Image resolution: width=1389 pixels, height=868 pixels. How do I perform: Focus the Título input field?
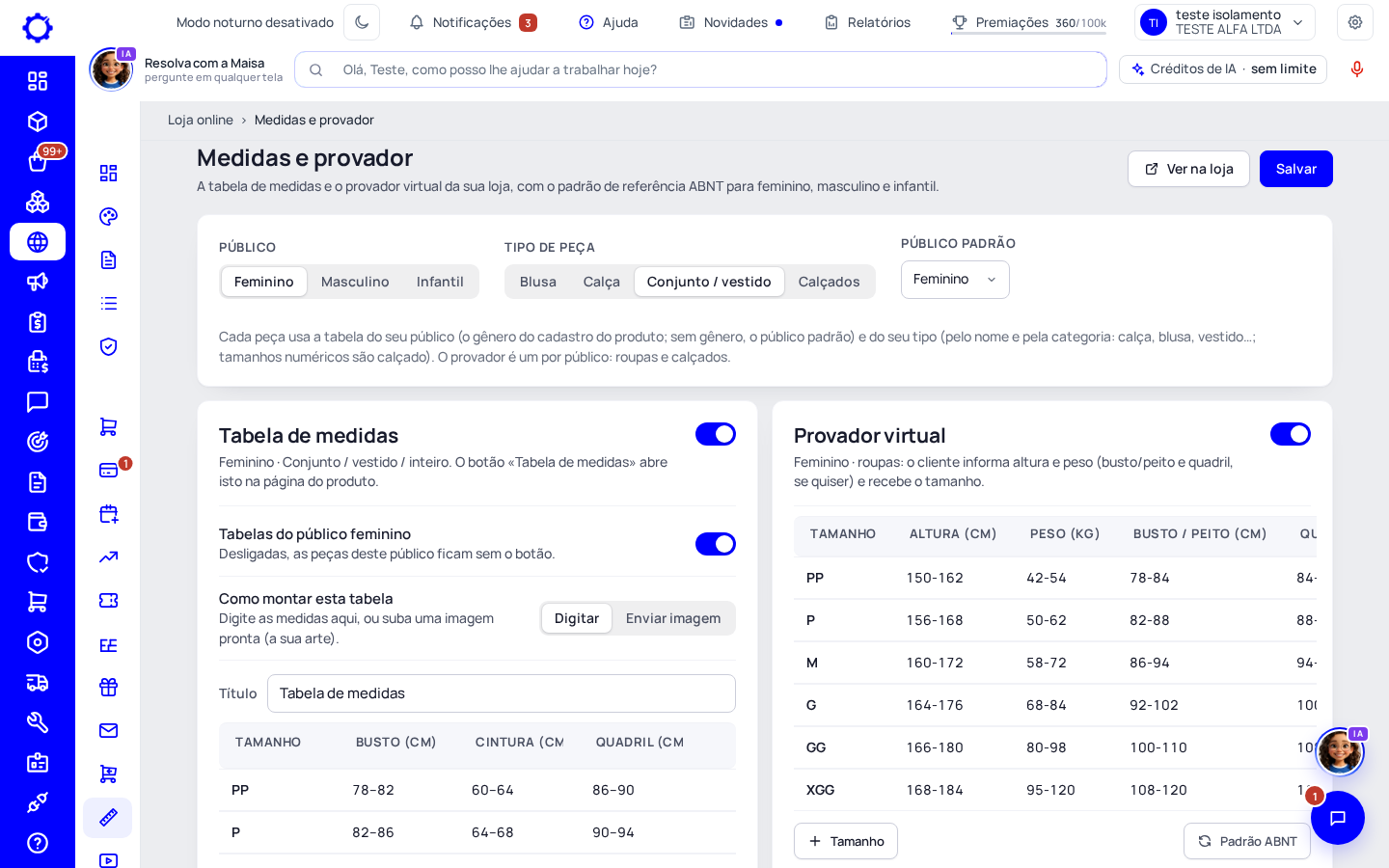coord(502,693)
